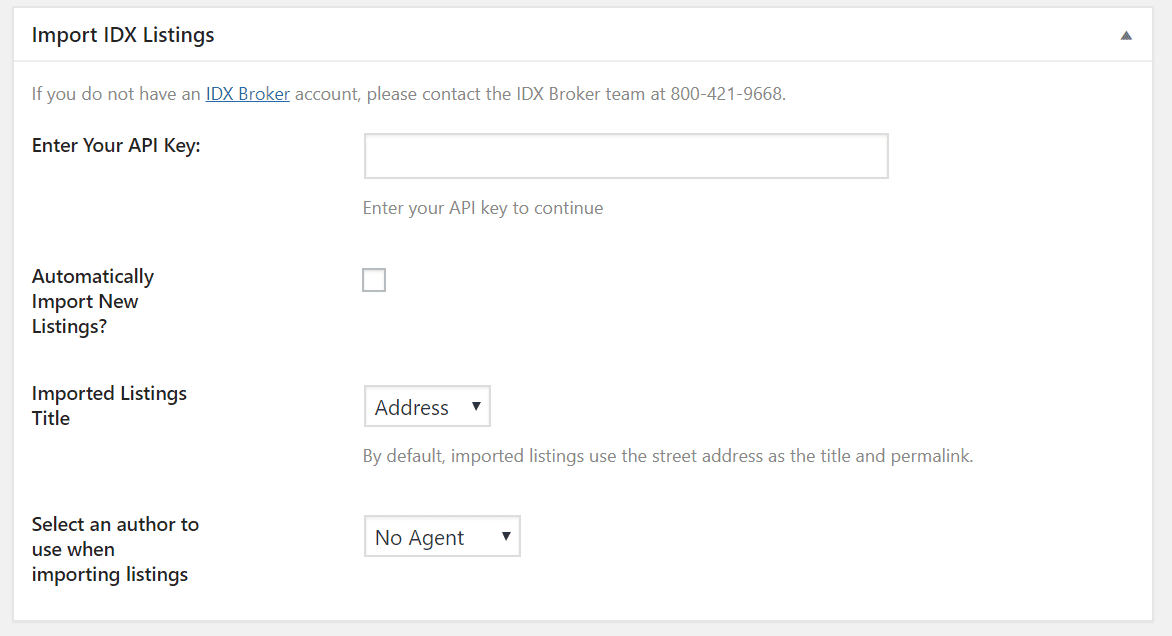The width and height of the screenshot is (1172, 636).
Task: Tick the Automatically Import New Listings checkbox
Action: tap(374, 280)
